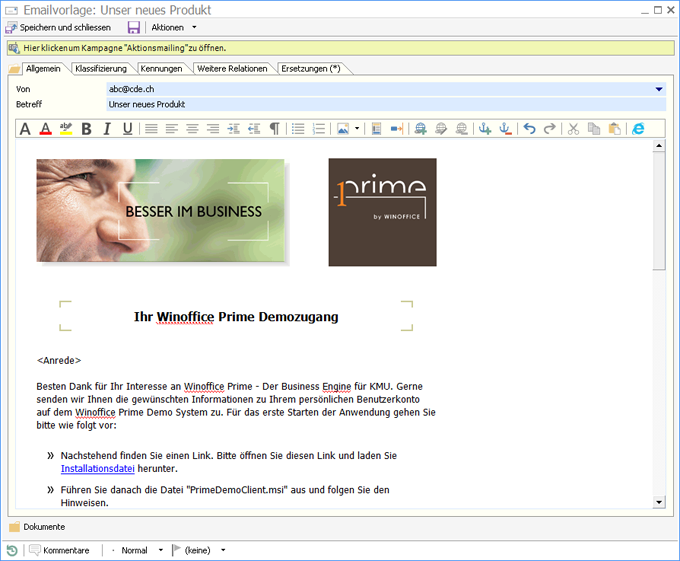
Task: Center align text
Action: point(192,129)
